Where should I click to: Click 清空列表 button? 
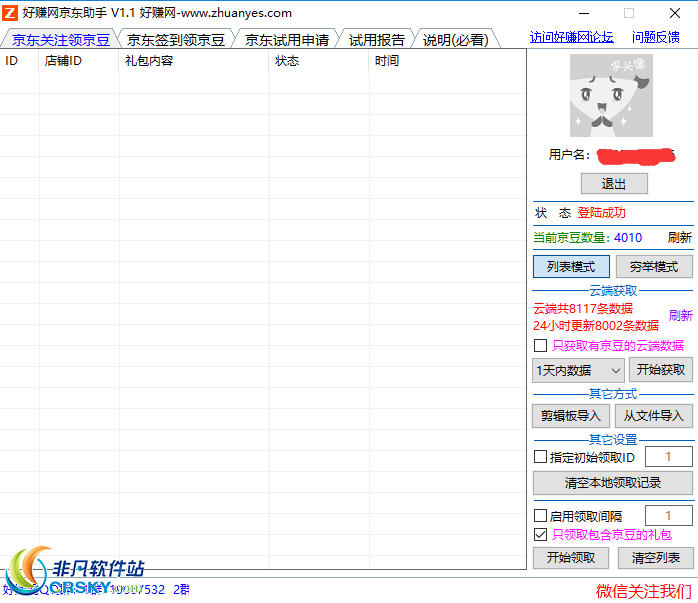pyautogui.click(x=656, y=558)
